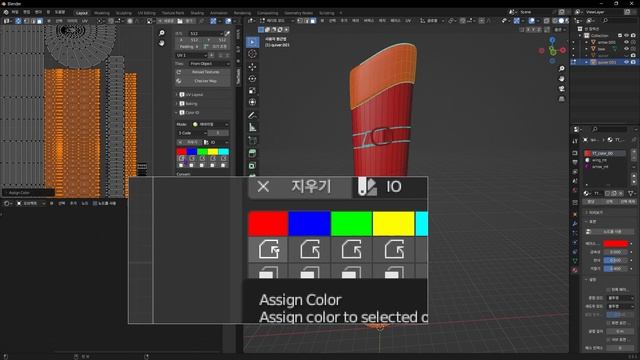Image resolution: width=640 pixels, height=360 pixels.
Task: Switch to the Shading workspace tab
Action: click(x=197, y=13)
